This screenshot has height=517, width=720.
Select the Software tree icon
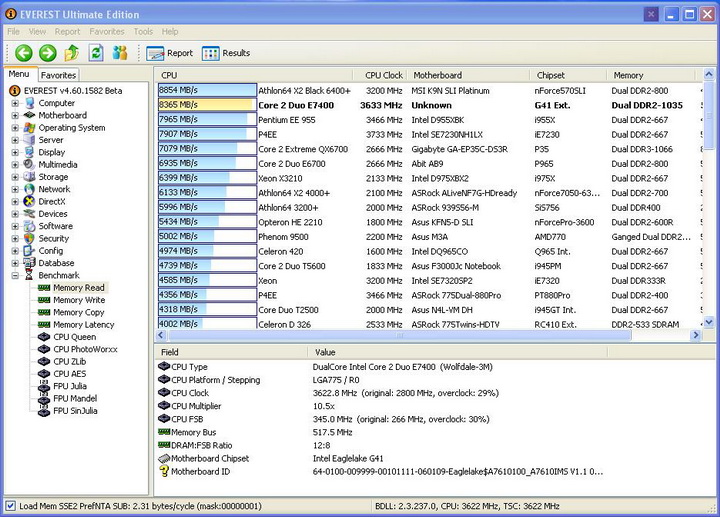pos(29,226)
